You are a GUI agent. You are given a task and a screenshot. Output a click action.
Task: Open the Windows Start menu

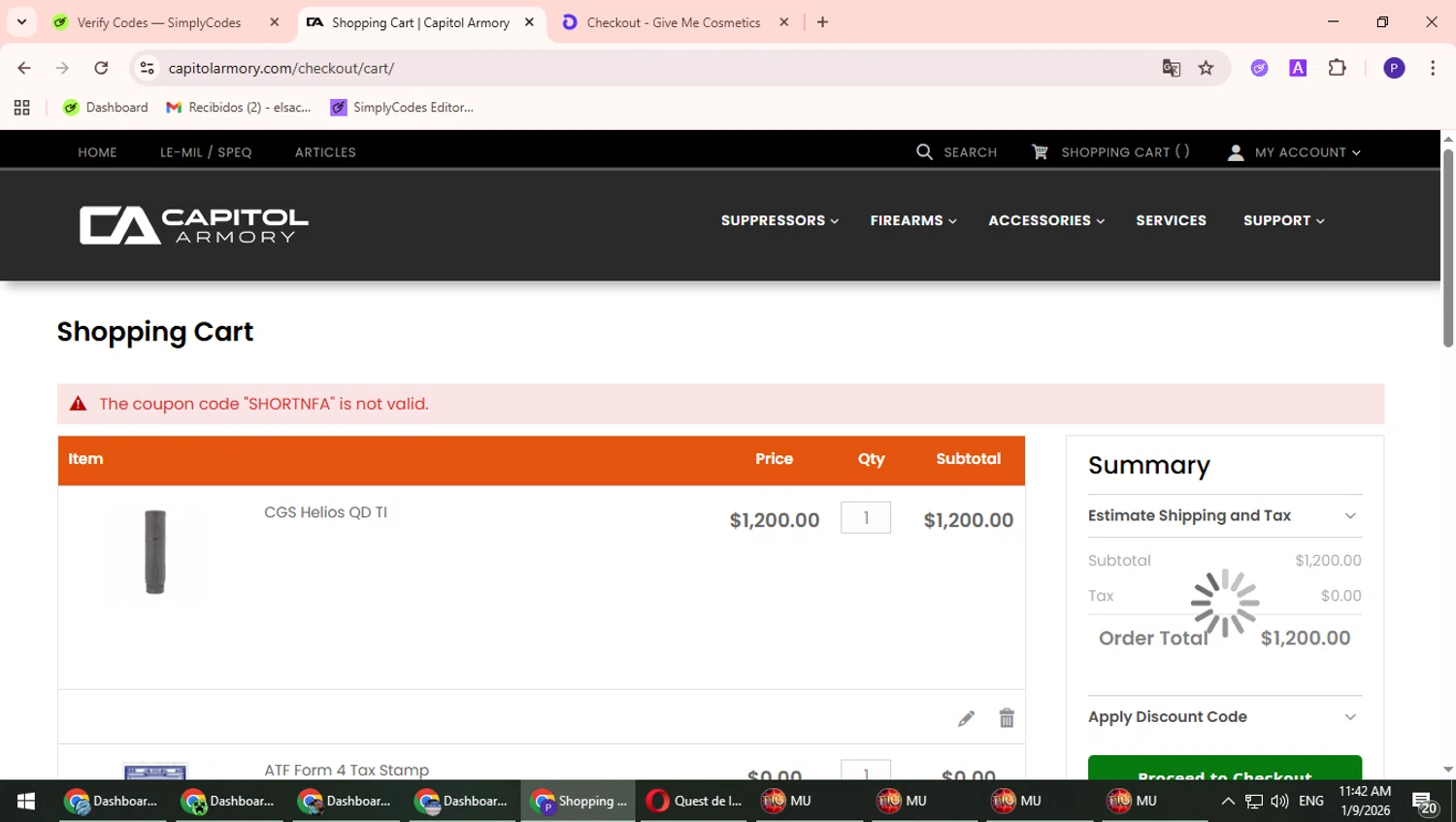(26, 801)
